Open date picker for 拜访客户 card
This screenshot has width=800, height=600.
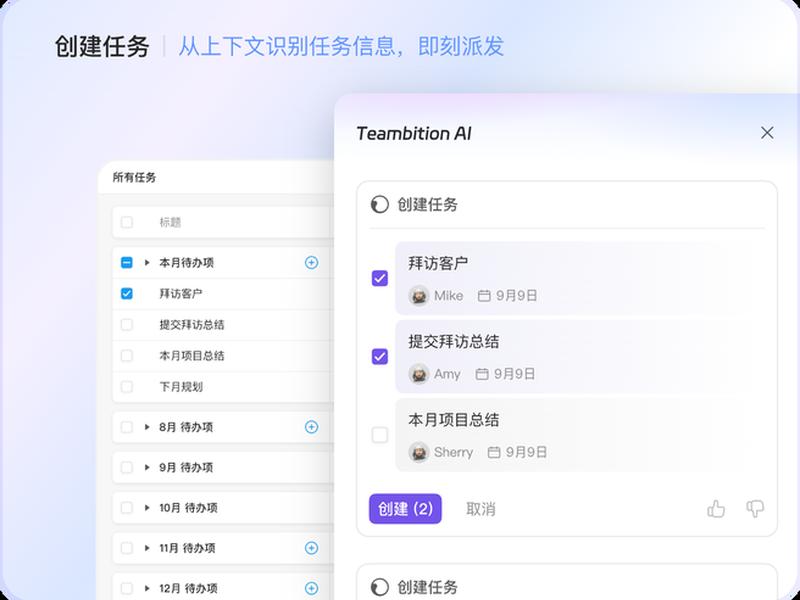[484, 295]
